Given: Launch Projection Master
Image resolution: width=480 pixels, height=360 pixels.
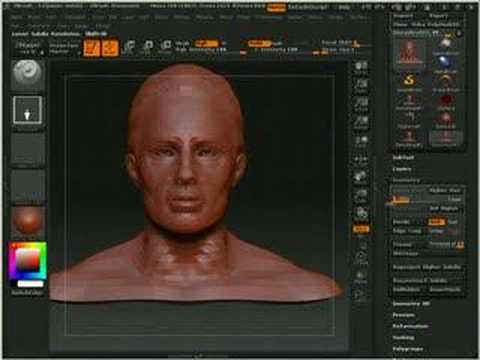Looking at the screenshot, I should click(x=64, y=48).
